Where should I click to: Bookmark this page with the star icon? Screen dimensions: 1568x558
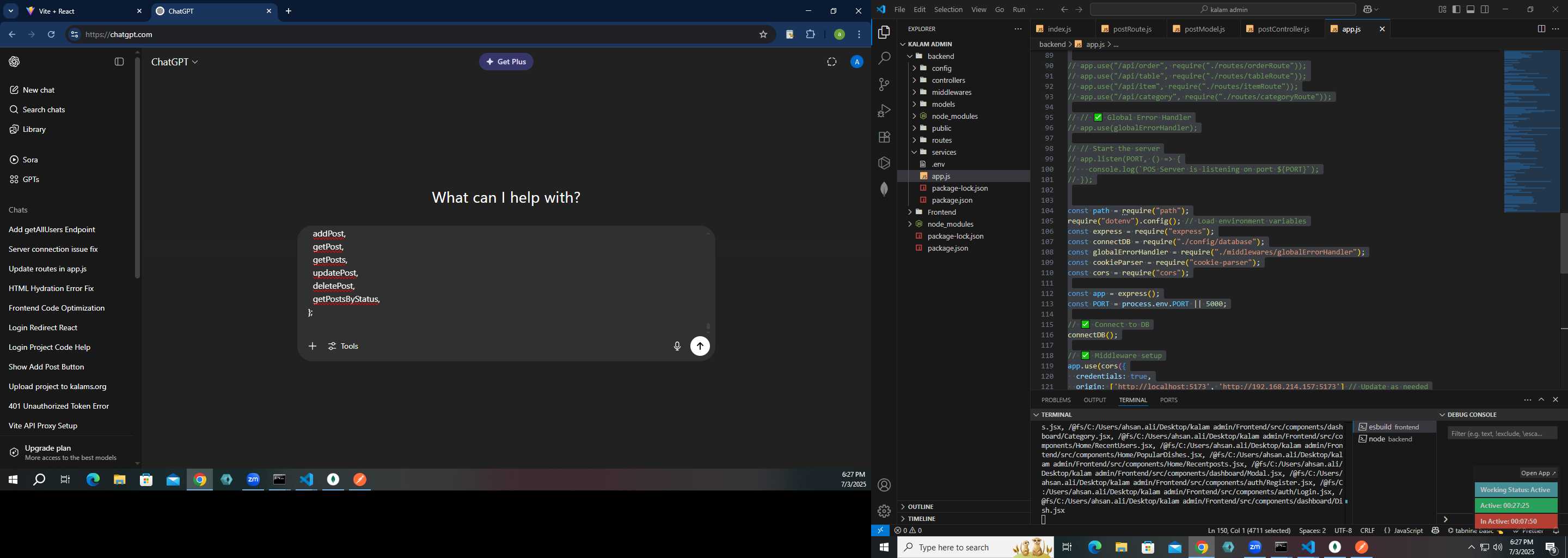coord(763,35)
